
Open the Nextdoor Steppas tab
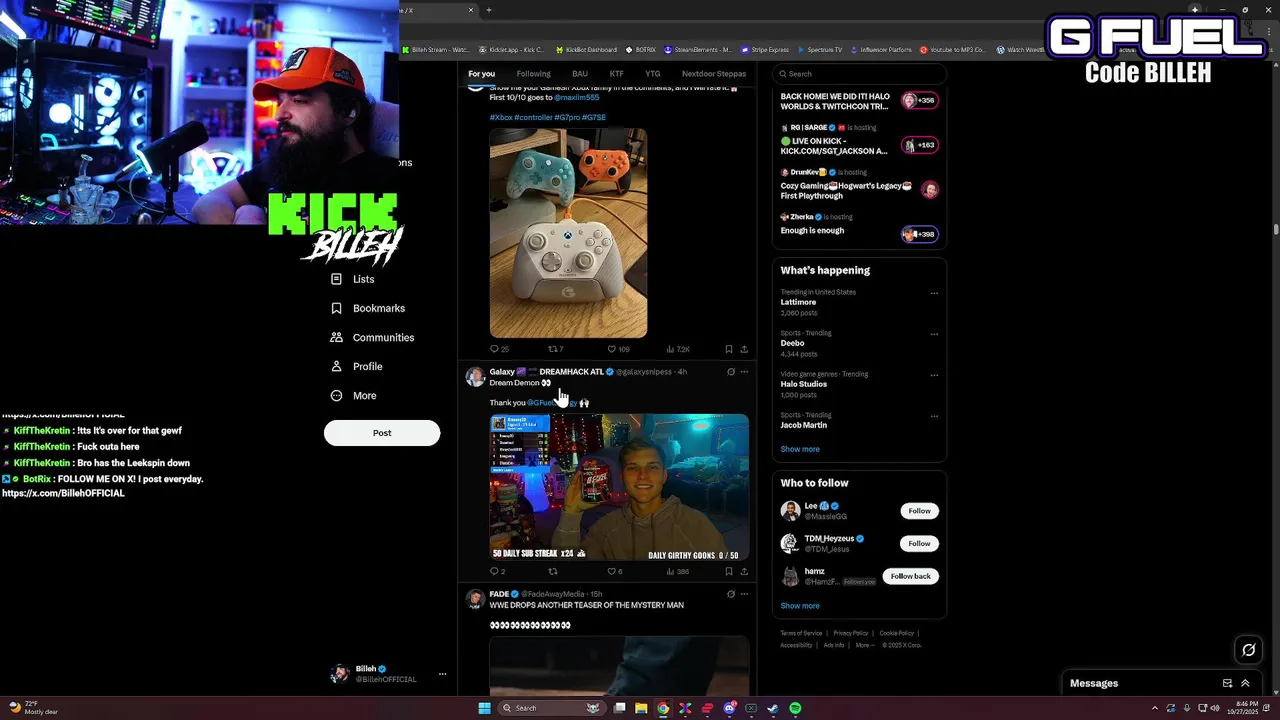714,74
